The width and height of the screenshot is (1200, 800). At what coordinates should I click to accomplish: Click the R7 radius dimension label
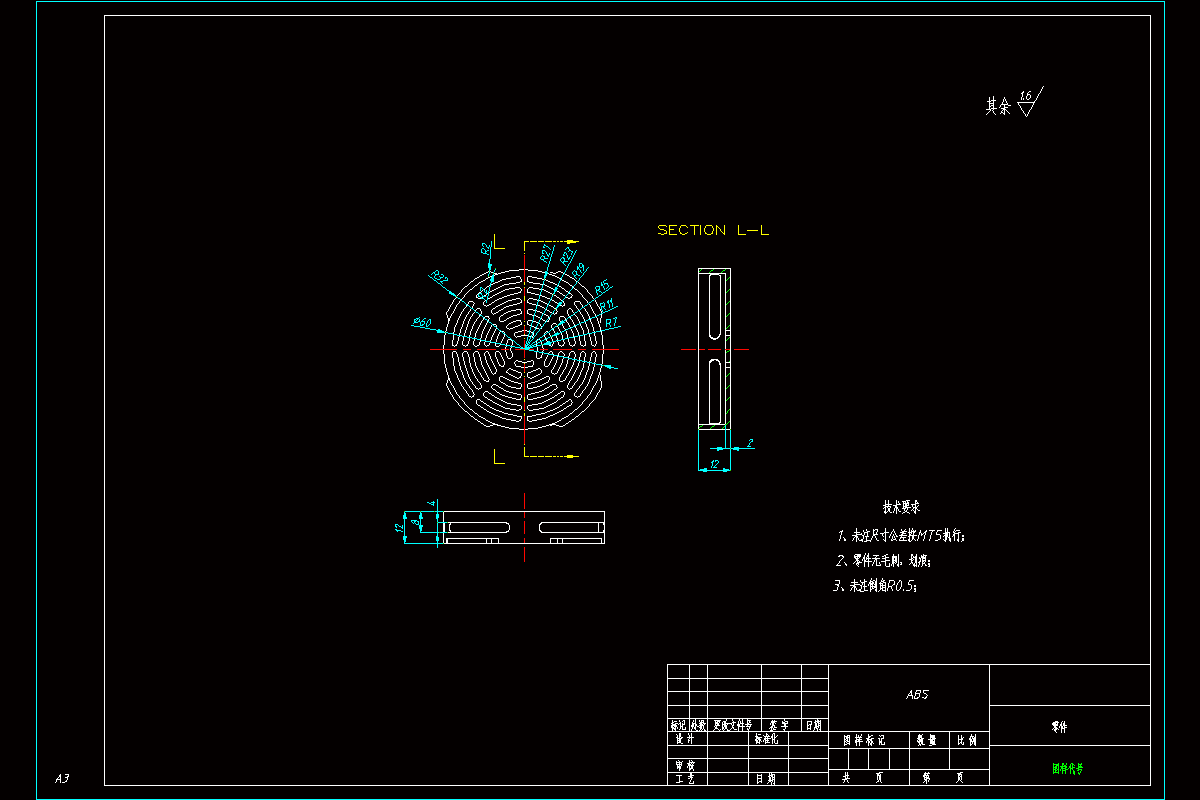[611, 322]
